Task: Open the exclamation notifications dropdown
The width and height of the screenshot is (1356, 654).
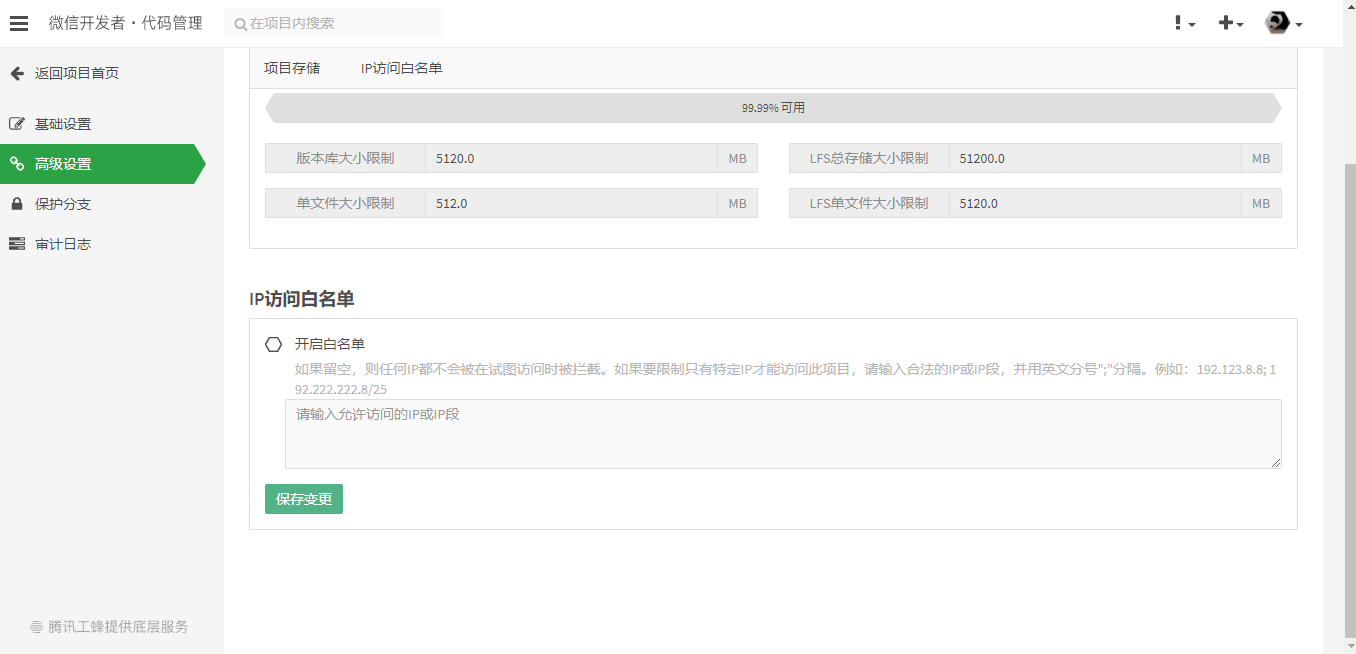Action: coord(1185,23)
